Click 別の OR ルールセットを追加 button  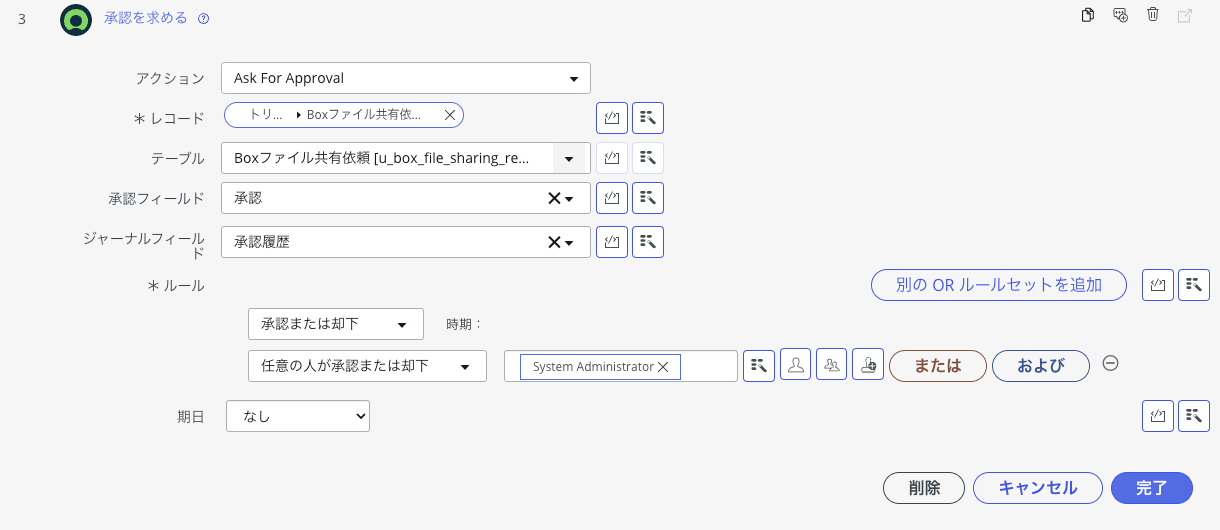coord(999,285)
